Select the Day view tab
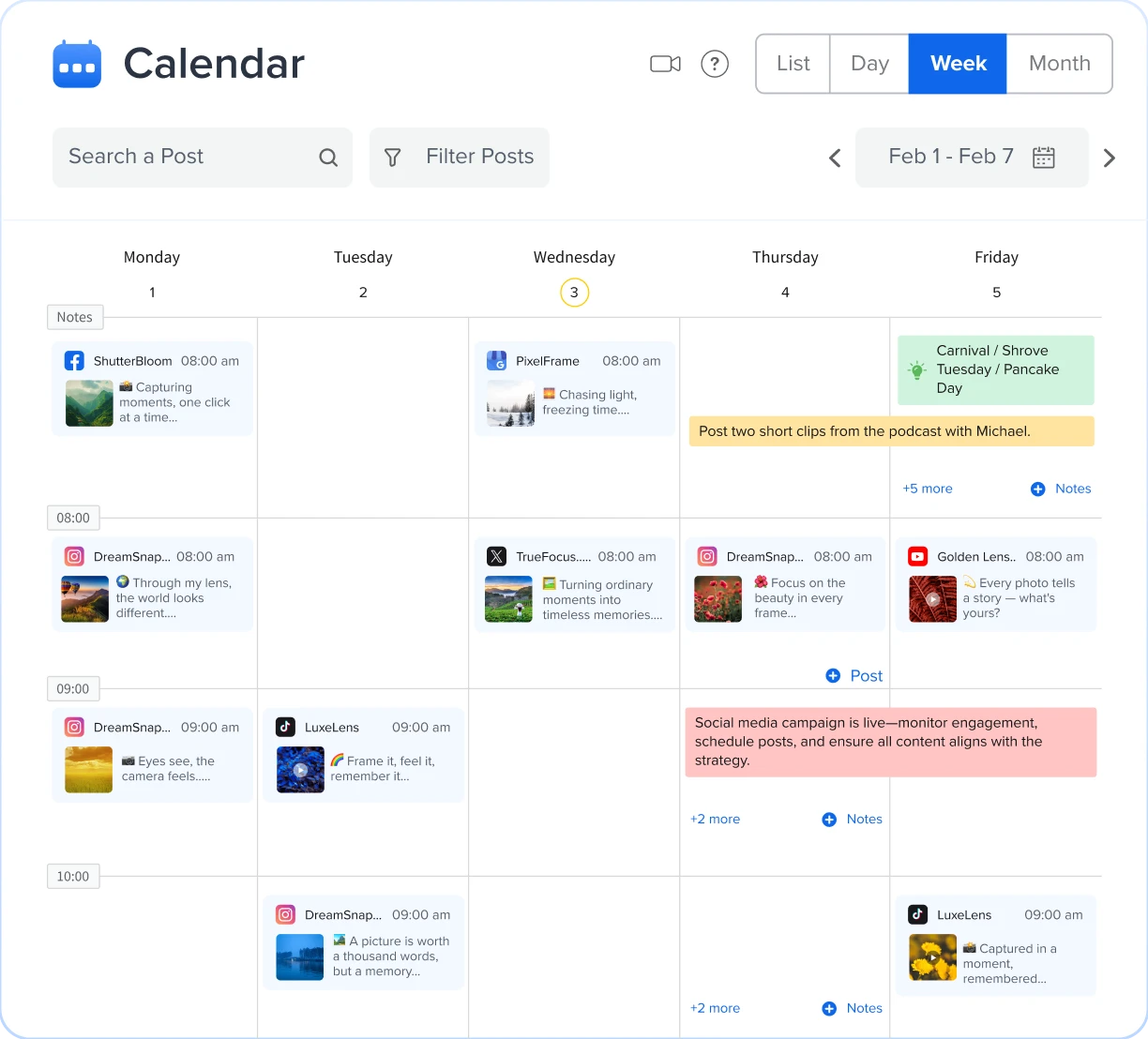The image size is (1148, 1039). coord(869,64)
